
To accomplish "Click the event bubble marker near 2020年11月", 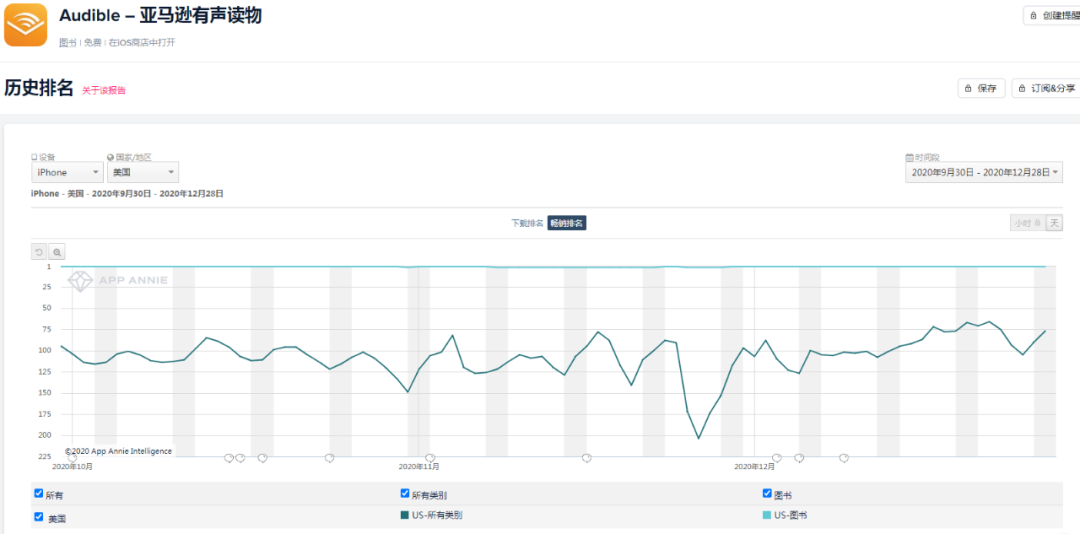I will tap(430, 458).
